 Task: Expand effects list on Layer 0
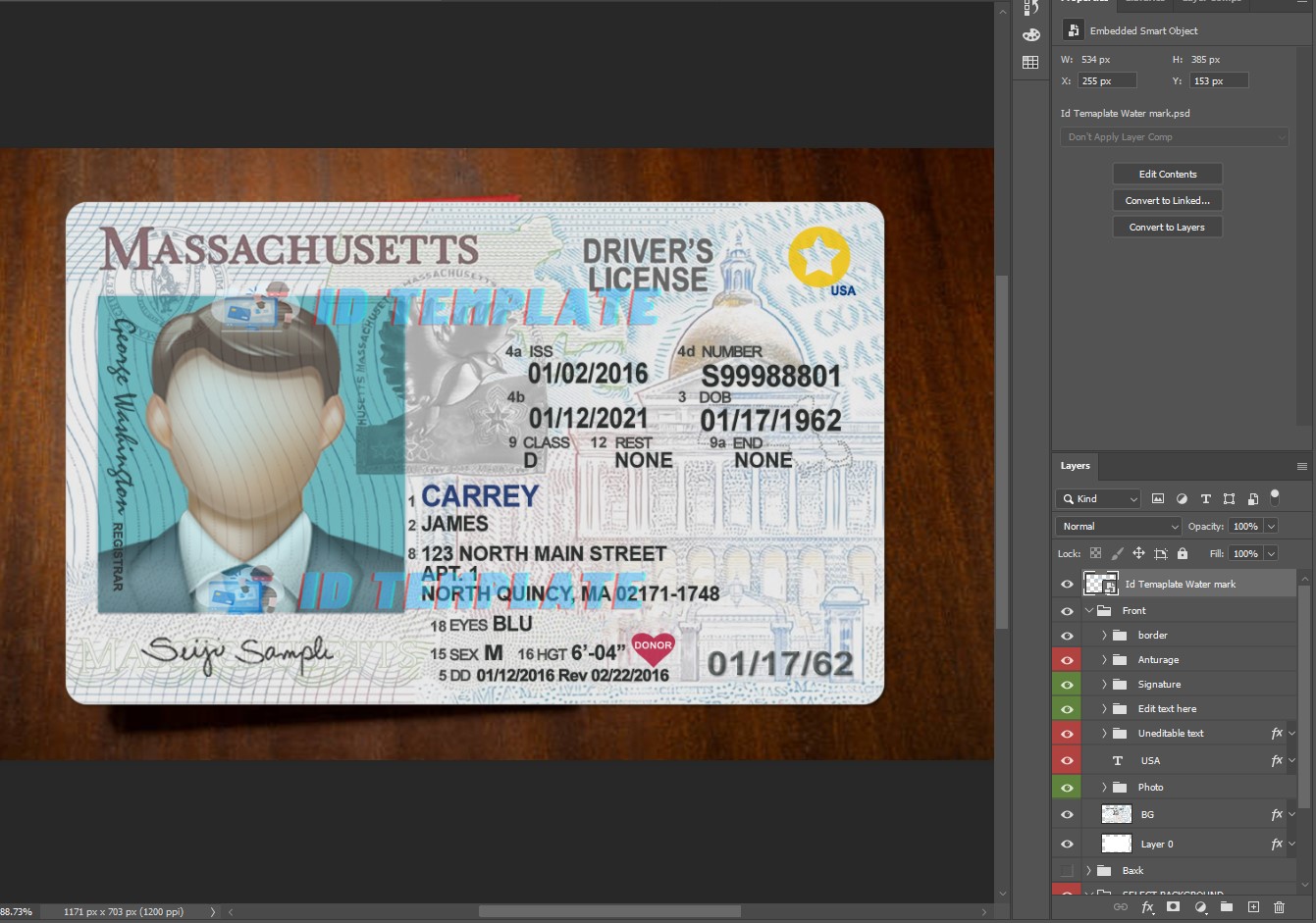tap(1291, 844)
